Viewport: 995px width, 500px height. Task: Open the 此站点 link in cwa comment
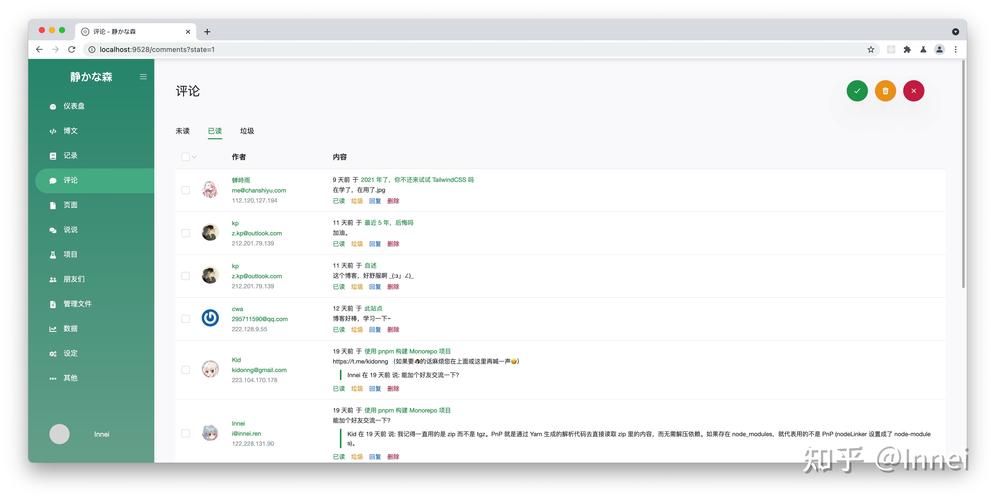[x=373, y=308]
